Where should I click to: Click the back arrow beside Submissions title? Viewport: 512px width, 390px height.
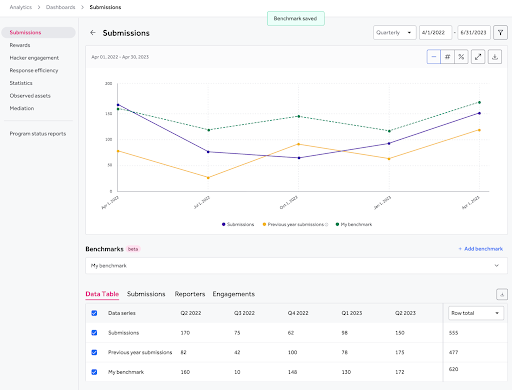point(93,33)
